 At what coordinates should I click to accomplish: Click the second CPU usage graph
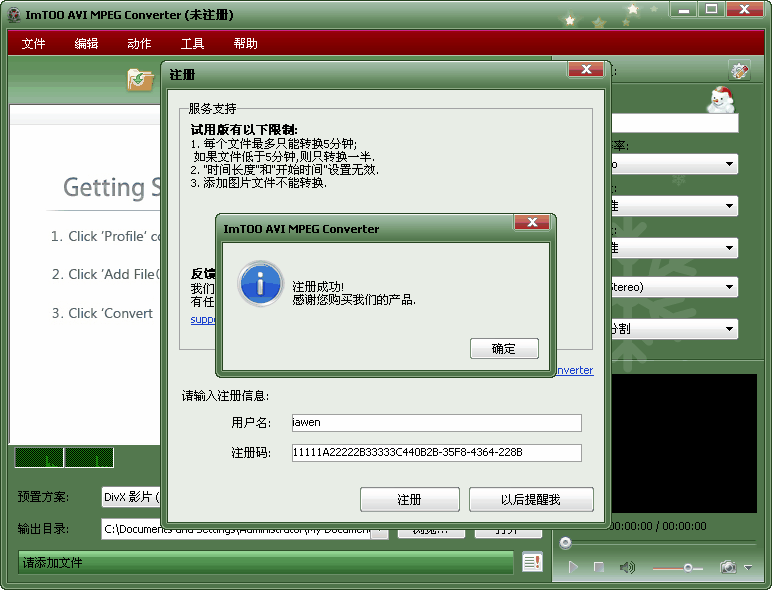point(89,458)
